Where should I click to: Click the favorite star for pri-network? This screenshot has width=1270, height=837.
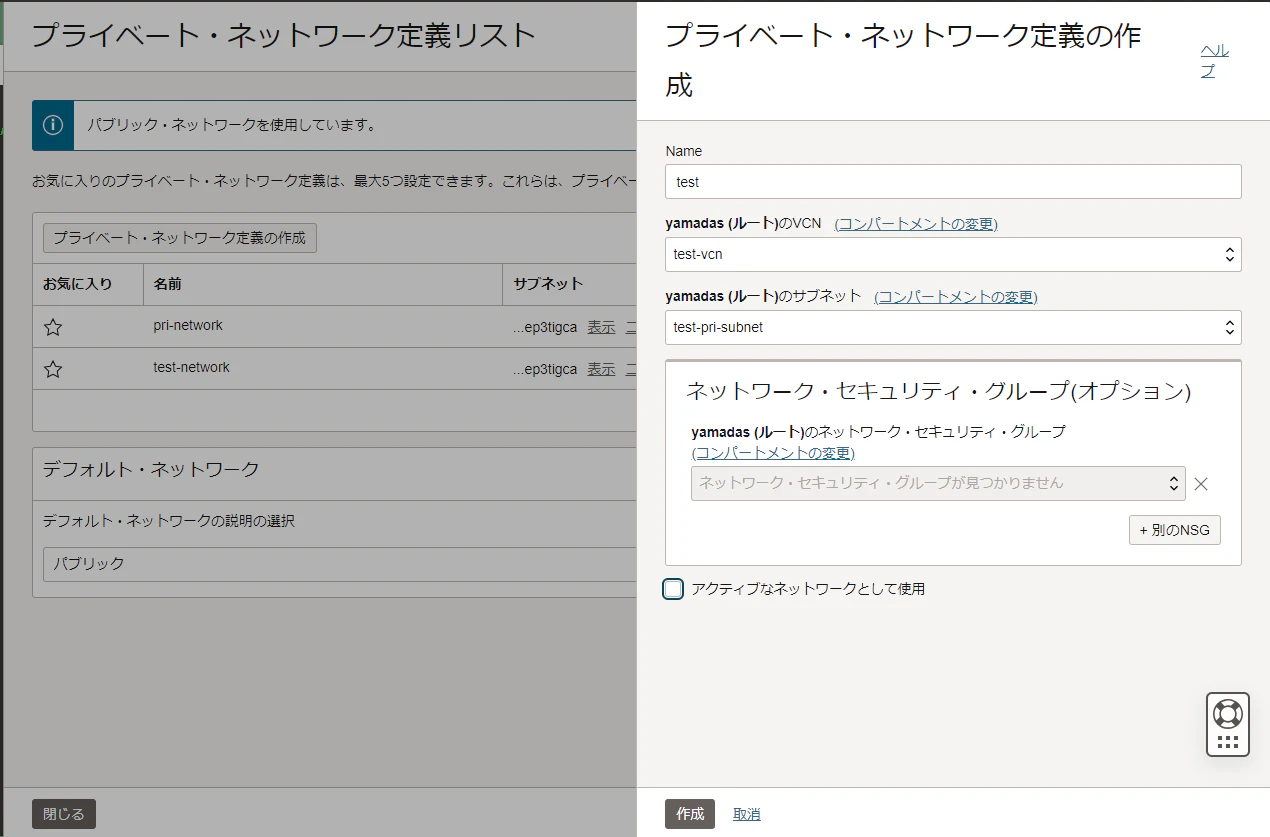54,327
